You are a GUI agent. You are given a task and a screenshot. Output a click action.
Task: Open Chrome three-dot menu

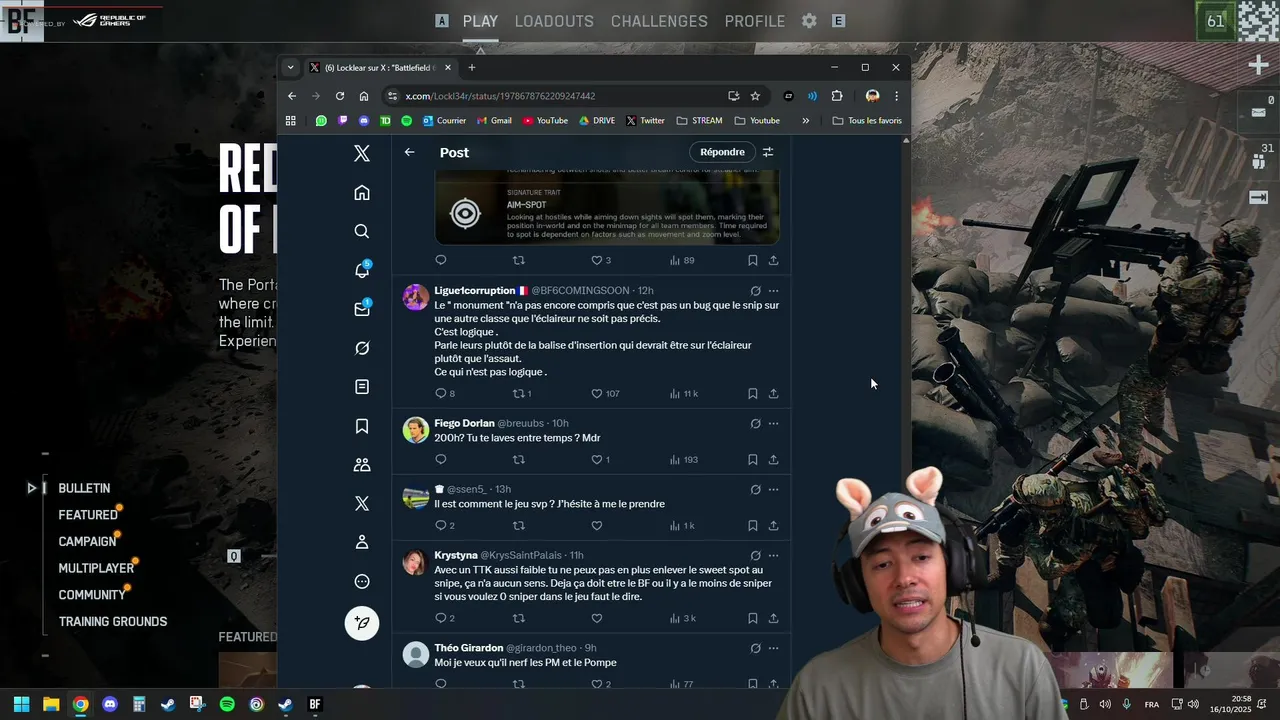point(896,96)
